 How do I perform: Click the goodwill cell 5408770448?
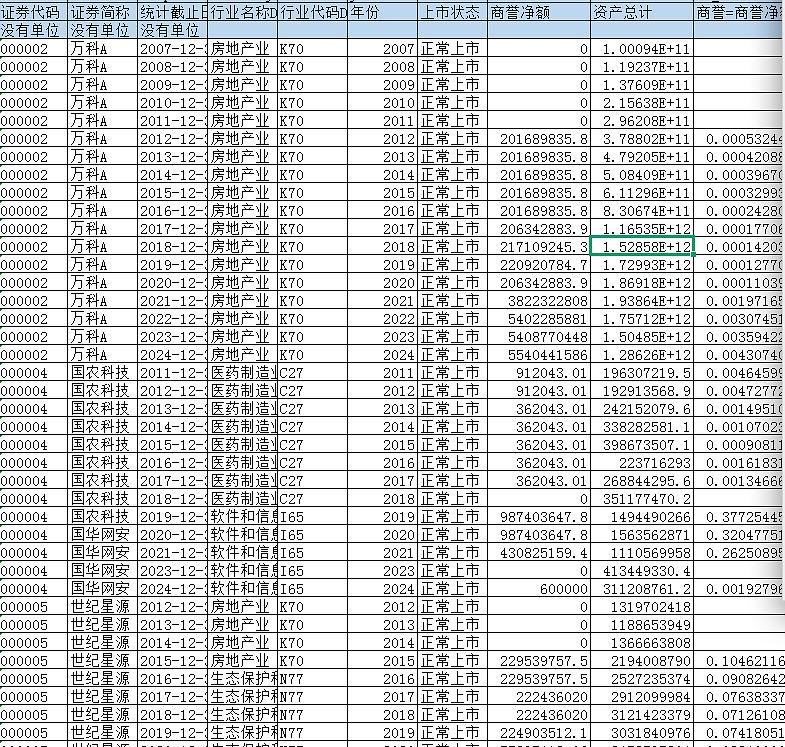[539, 336]
